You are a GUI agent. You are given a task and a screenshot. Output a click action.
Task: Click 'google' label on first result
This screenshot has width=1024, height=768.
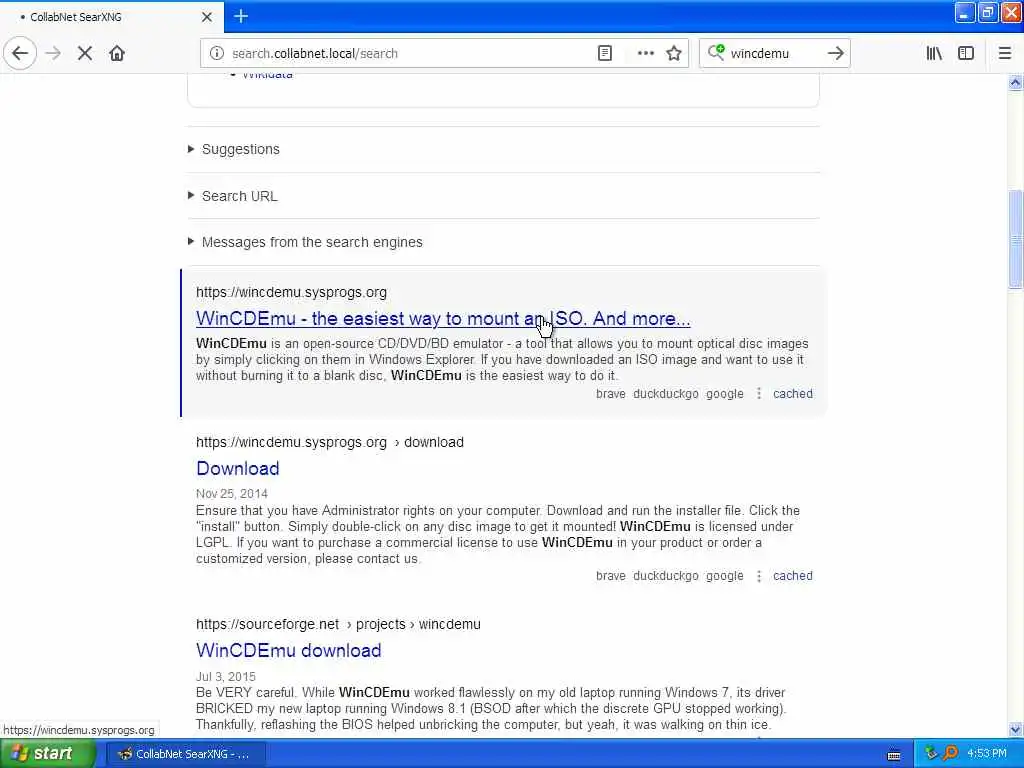click(725, 393)
